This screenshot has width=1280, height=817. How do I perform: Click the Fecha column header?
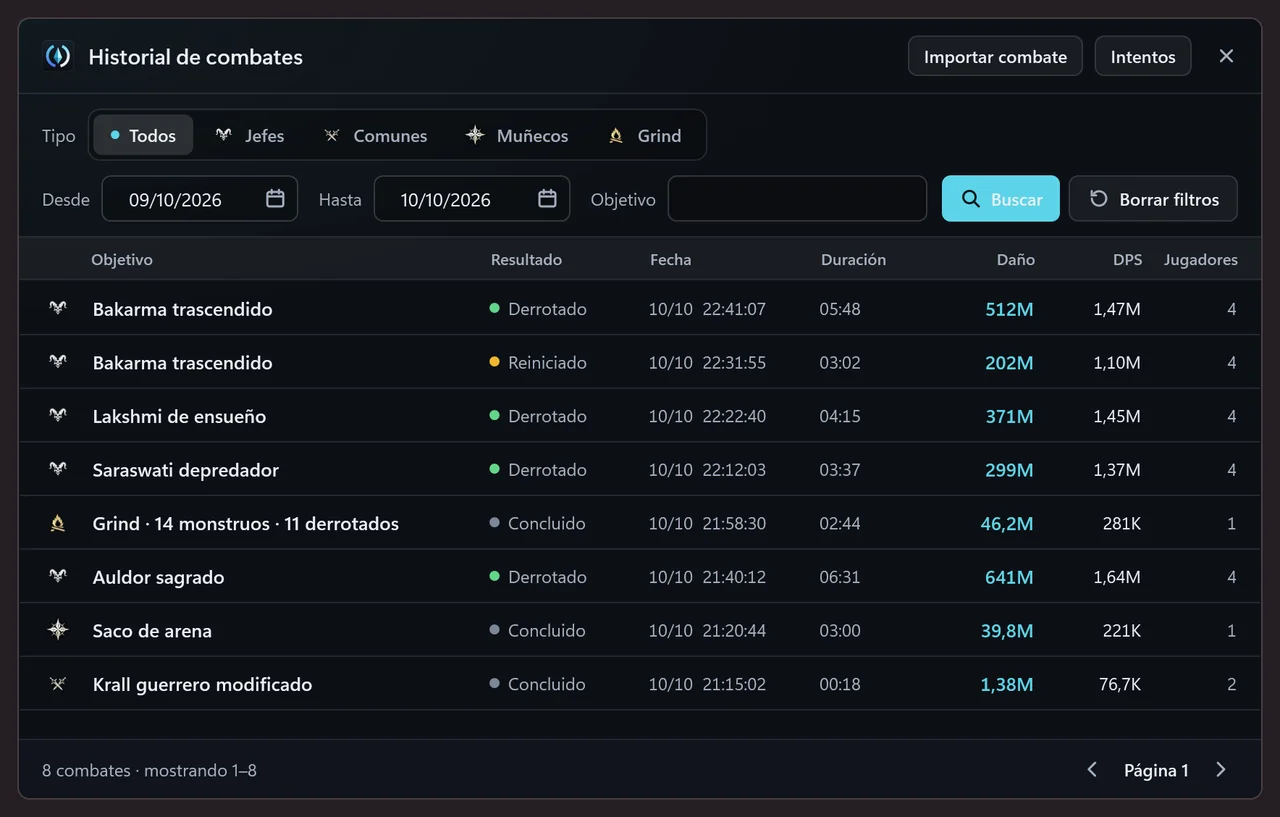tap(670, 259)
